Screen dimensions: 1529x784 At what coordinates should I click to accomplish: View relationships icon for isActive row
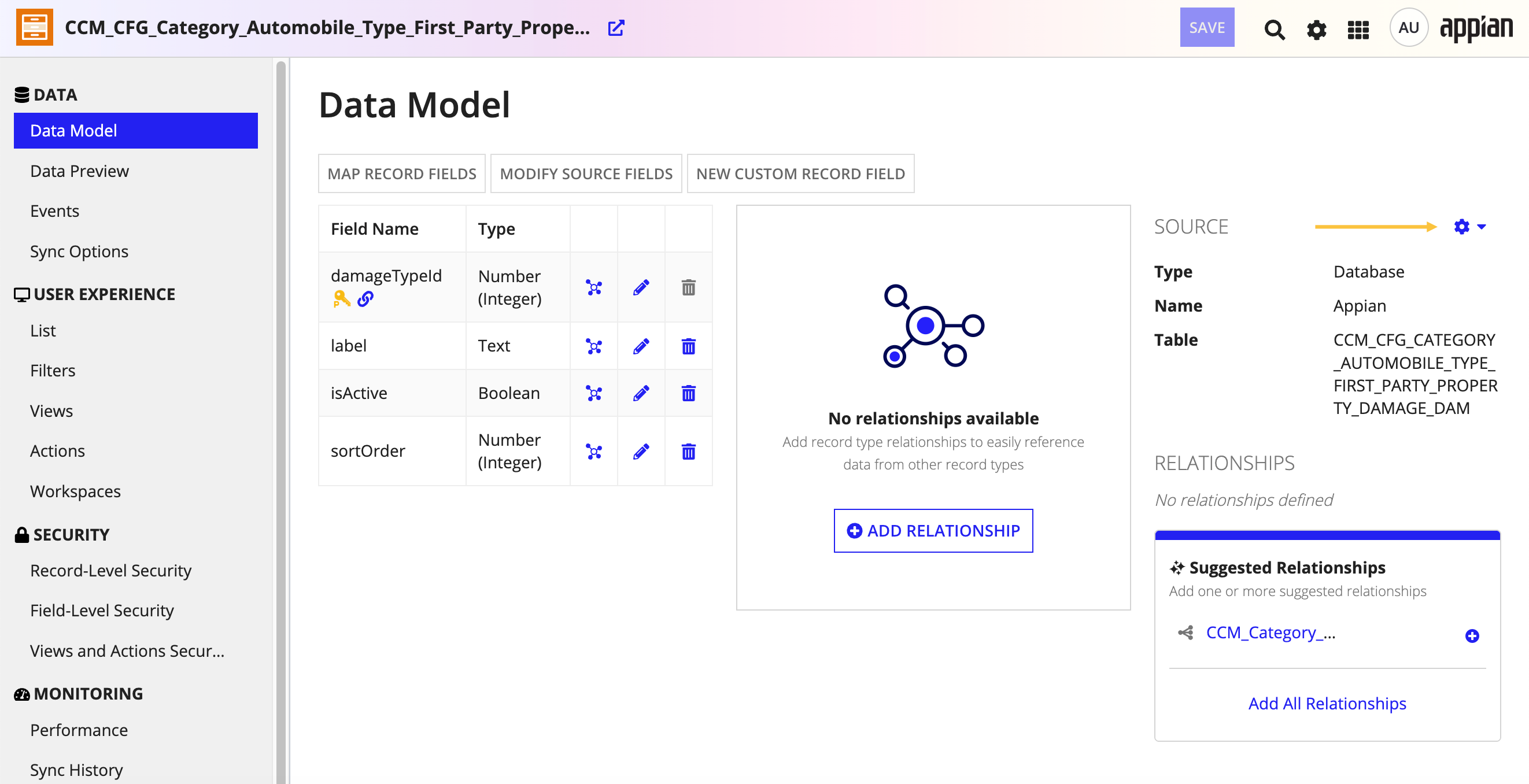[x=593, y=393]
